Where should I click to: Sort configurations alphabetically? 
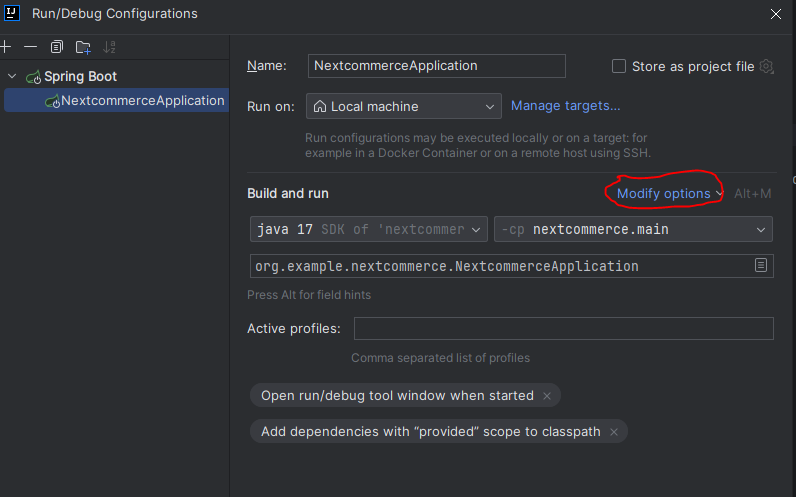click(x=110, y=47)
